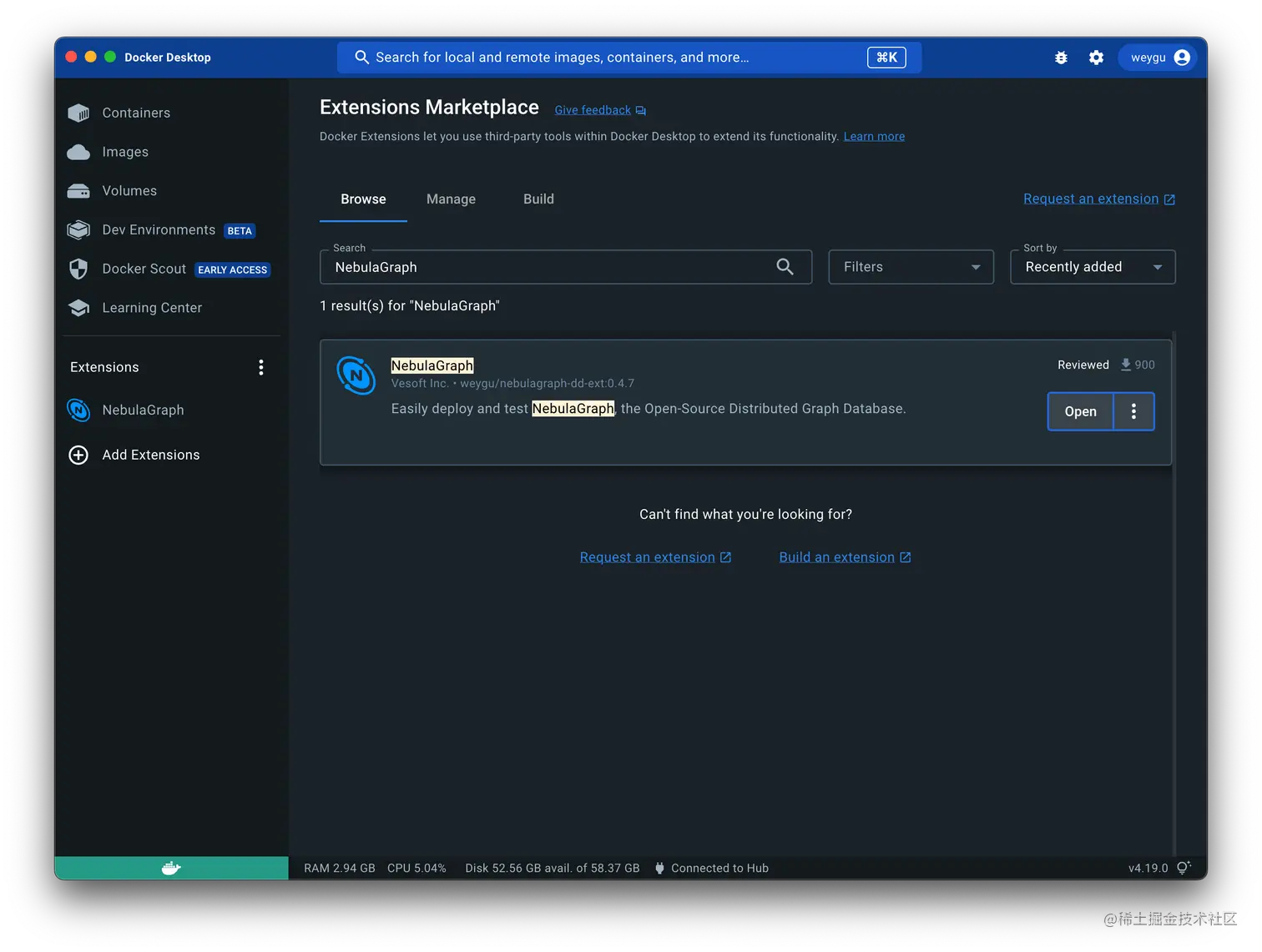
Task: Open Docker Scout shield icon
Action: 78,269
